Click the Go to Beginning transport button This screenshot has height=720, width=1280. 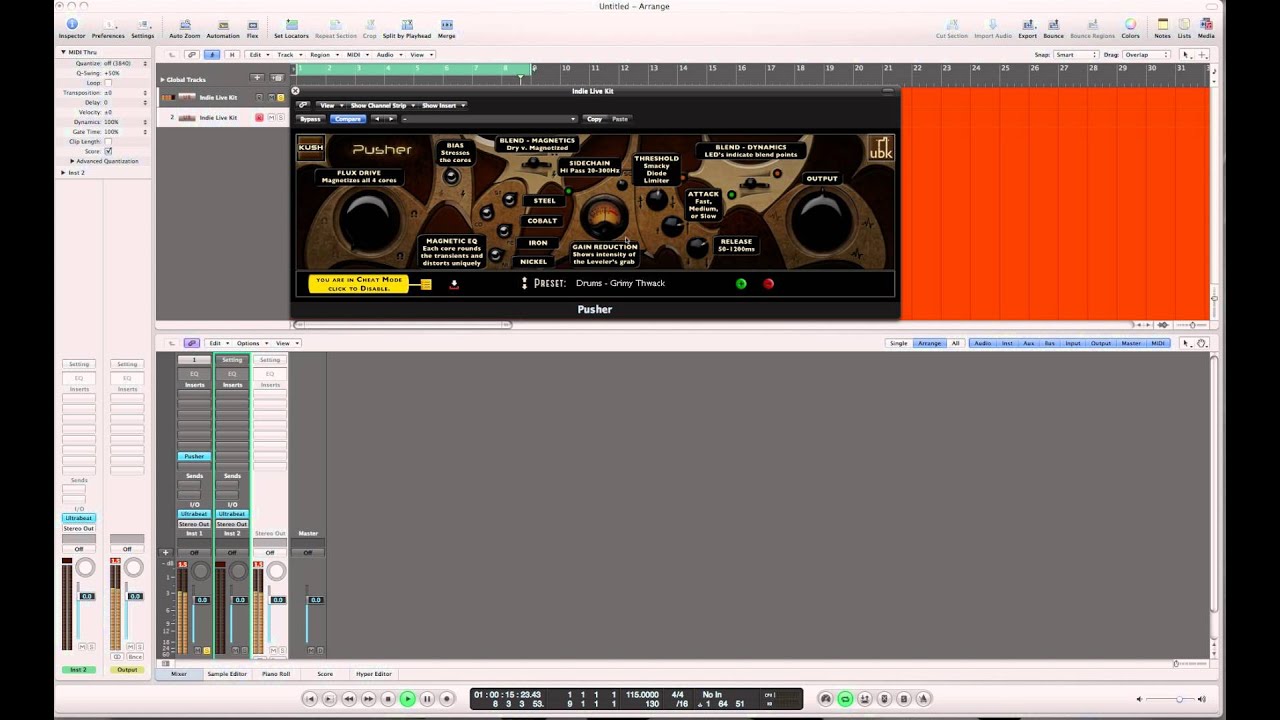point(310,699)
